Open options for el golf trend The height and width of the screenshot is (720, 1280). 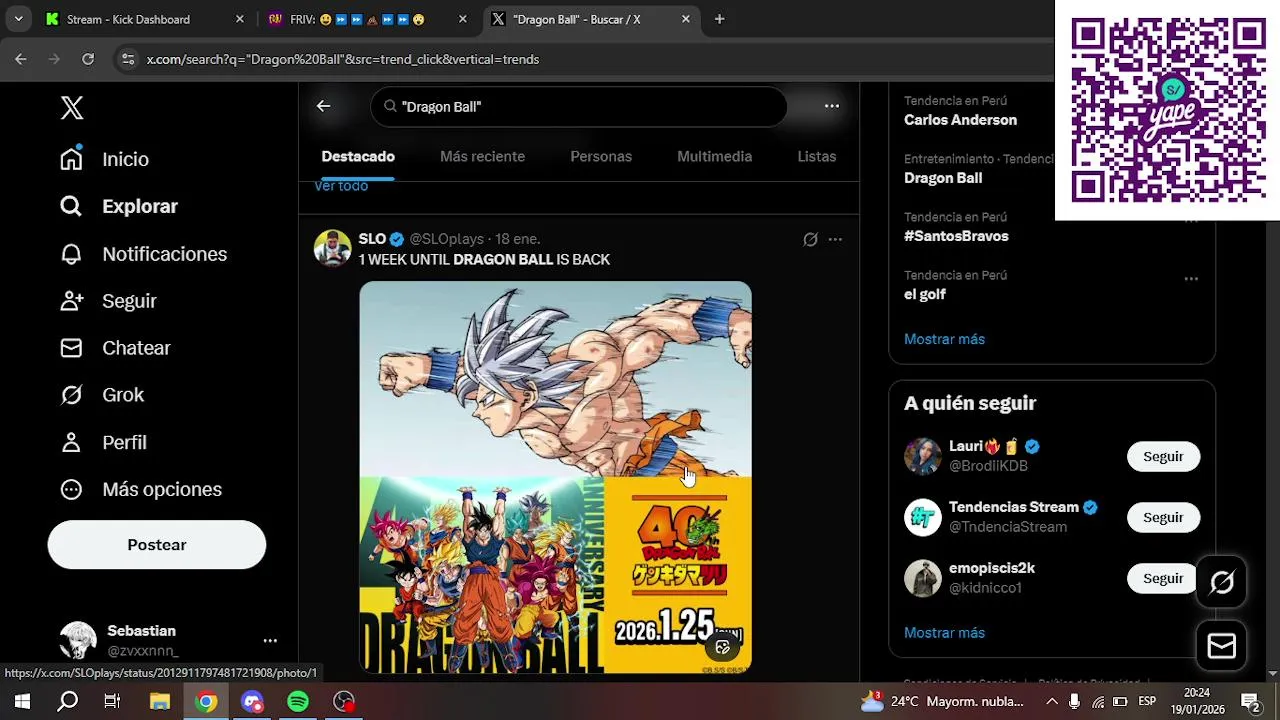click(1191, 279)
